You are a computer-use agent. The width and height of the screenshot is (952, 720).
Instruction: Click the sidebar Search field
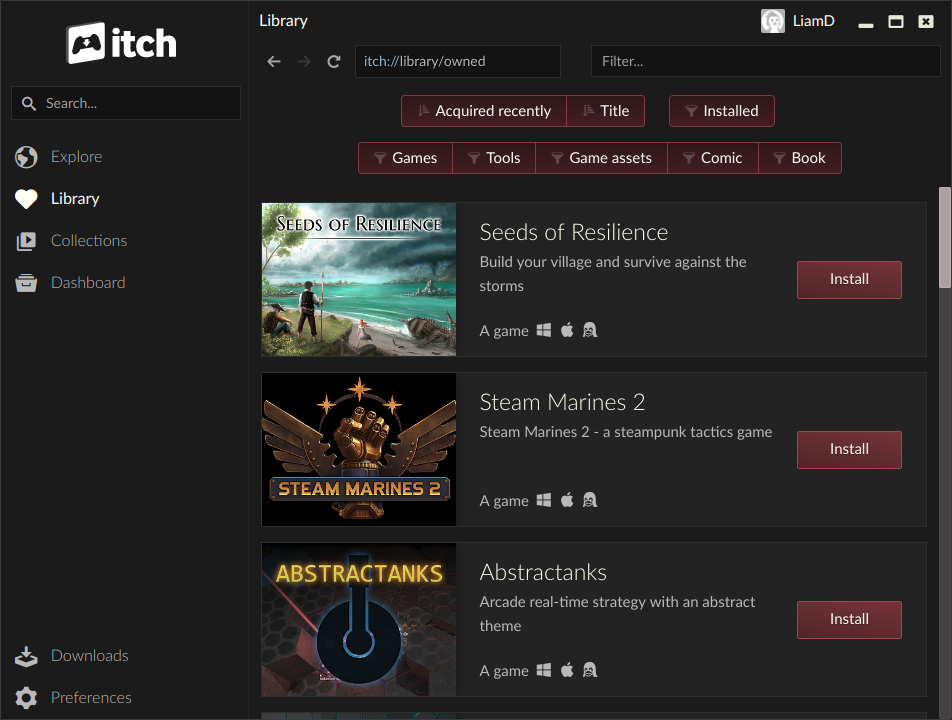pyautogui.click(x=126, y=103)
